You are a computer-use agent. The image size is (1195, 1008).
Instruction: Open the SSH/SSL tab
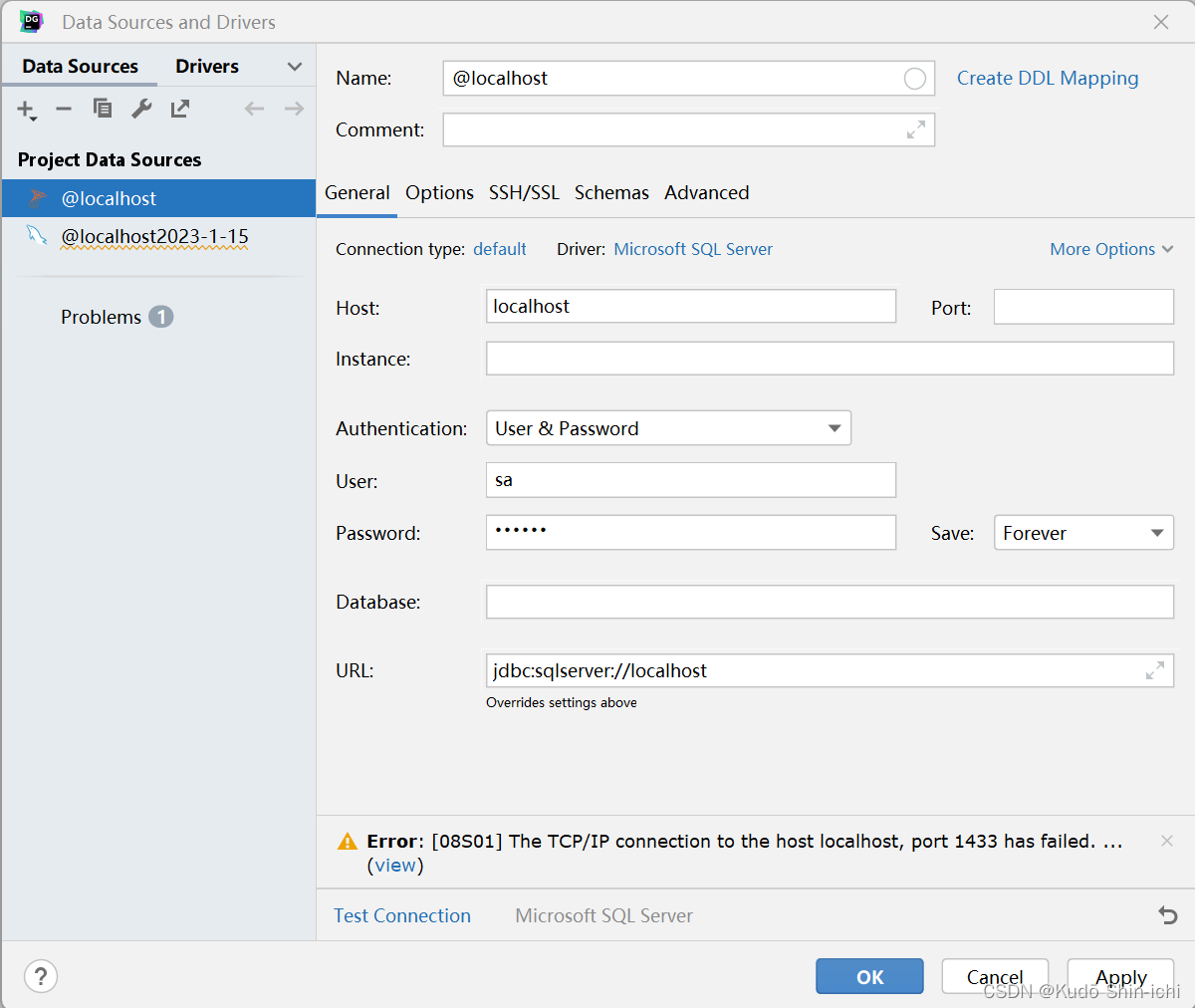(524, 193)
